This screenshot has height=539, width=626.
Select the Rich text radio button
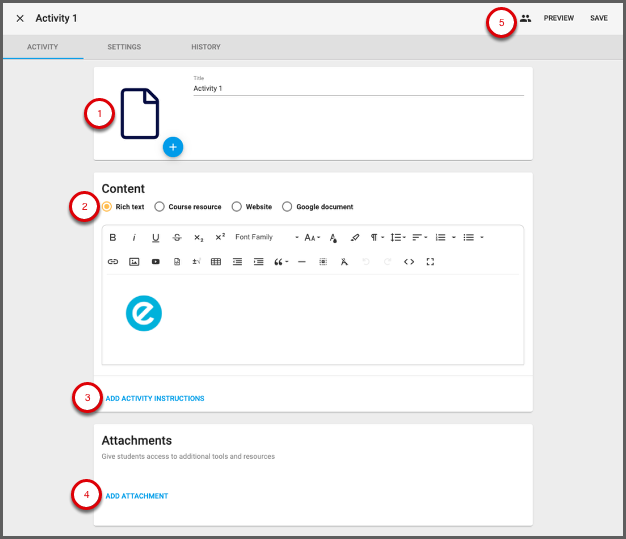point(107,207)
